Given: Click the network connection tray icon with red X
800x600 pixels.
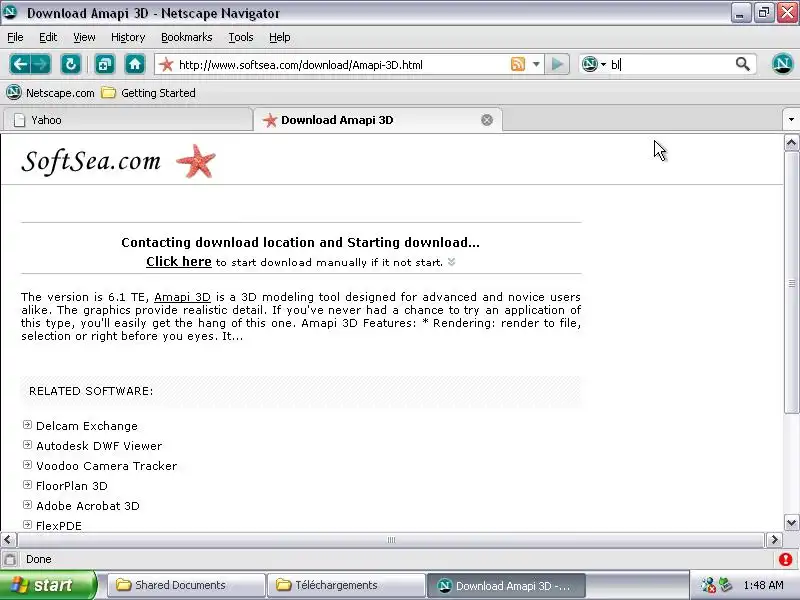Looking at the screenshot, I should [x=708, y=585].
